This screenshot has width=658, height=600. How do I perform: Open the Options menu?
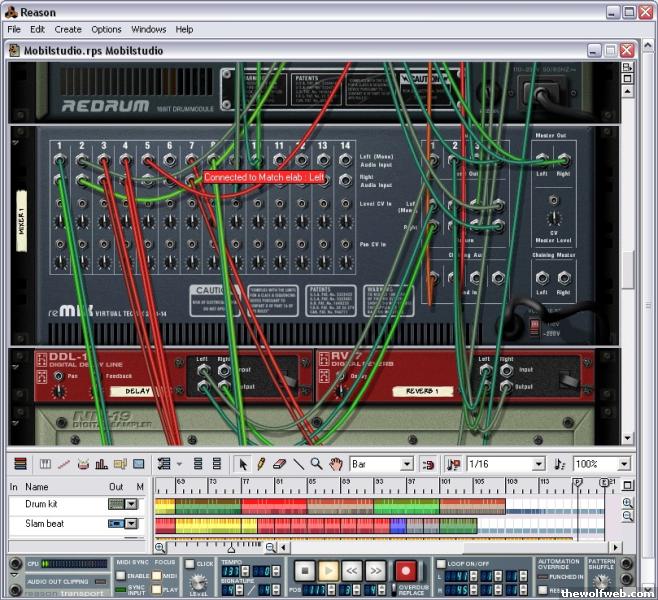[106, 30]
